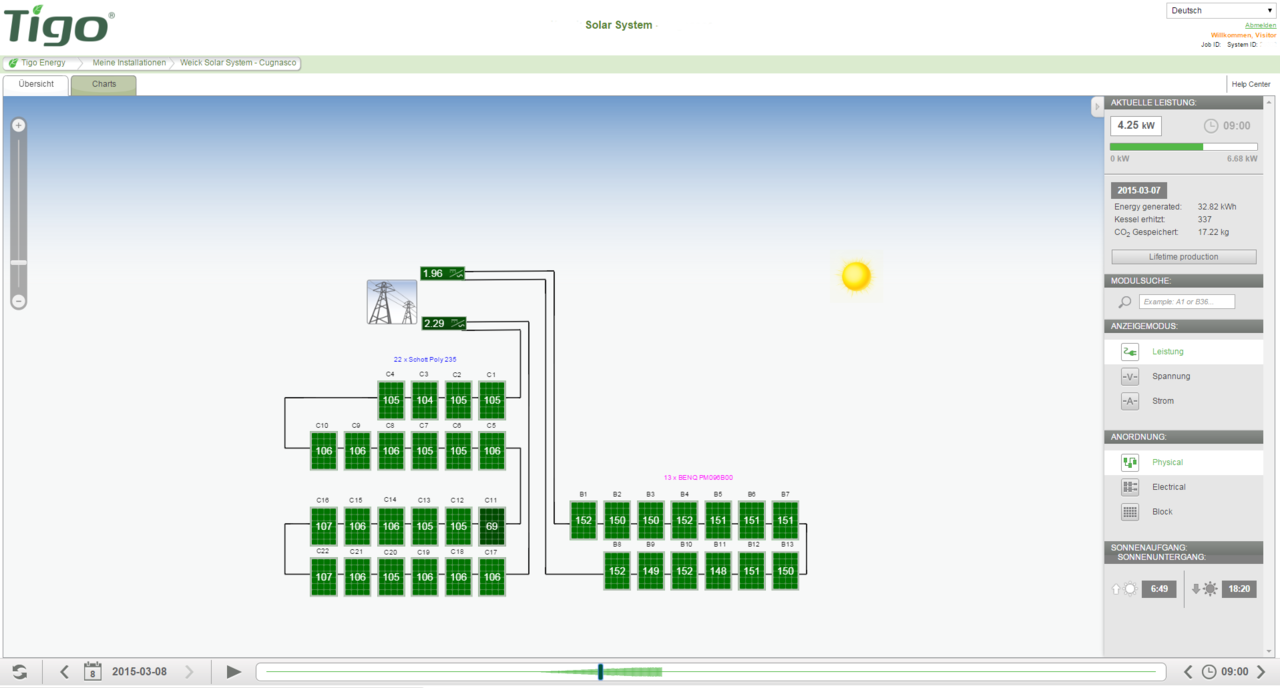Select Spannung display mode
1280x688 pixels.
pyautogui.click(x=1170, y=377)
